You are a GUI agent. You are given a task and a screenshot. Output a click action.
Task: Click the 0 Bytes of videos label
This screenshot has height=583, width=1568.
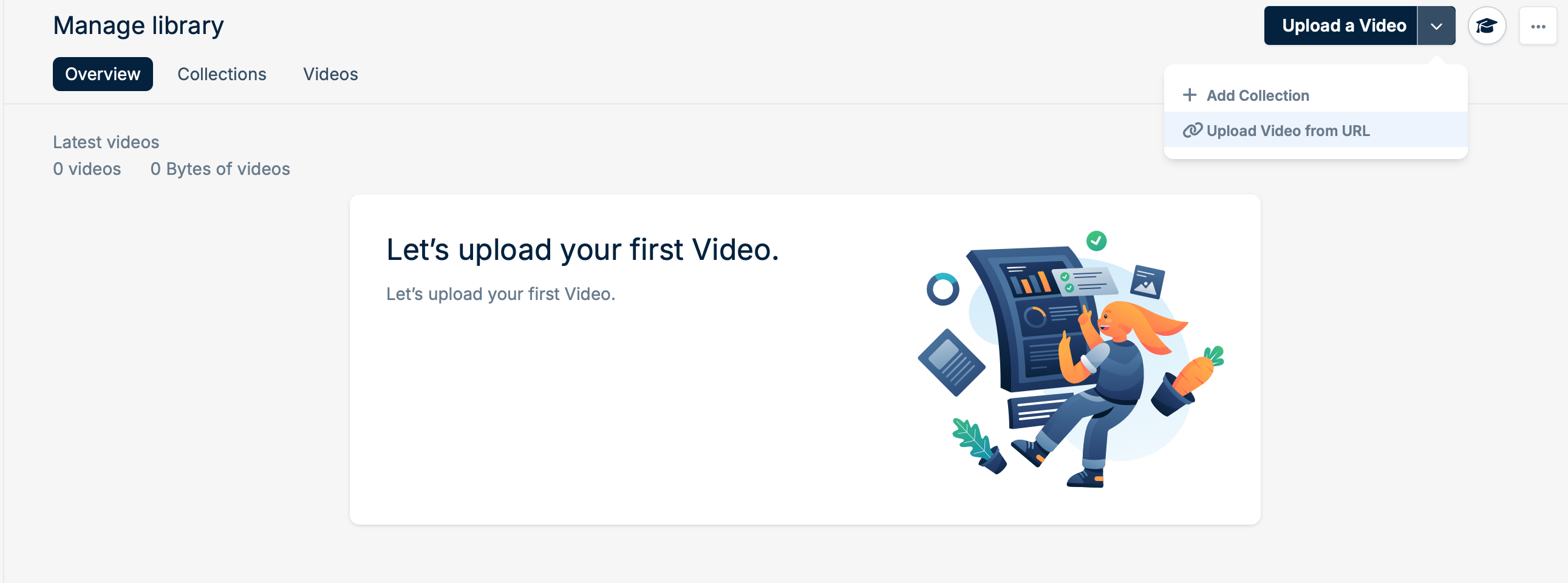pos(220,169)
